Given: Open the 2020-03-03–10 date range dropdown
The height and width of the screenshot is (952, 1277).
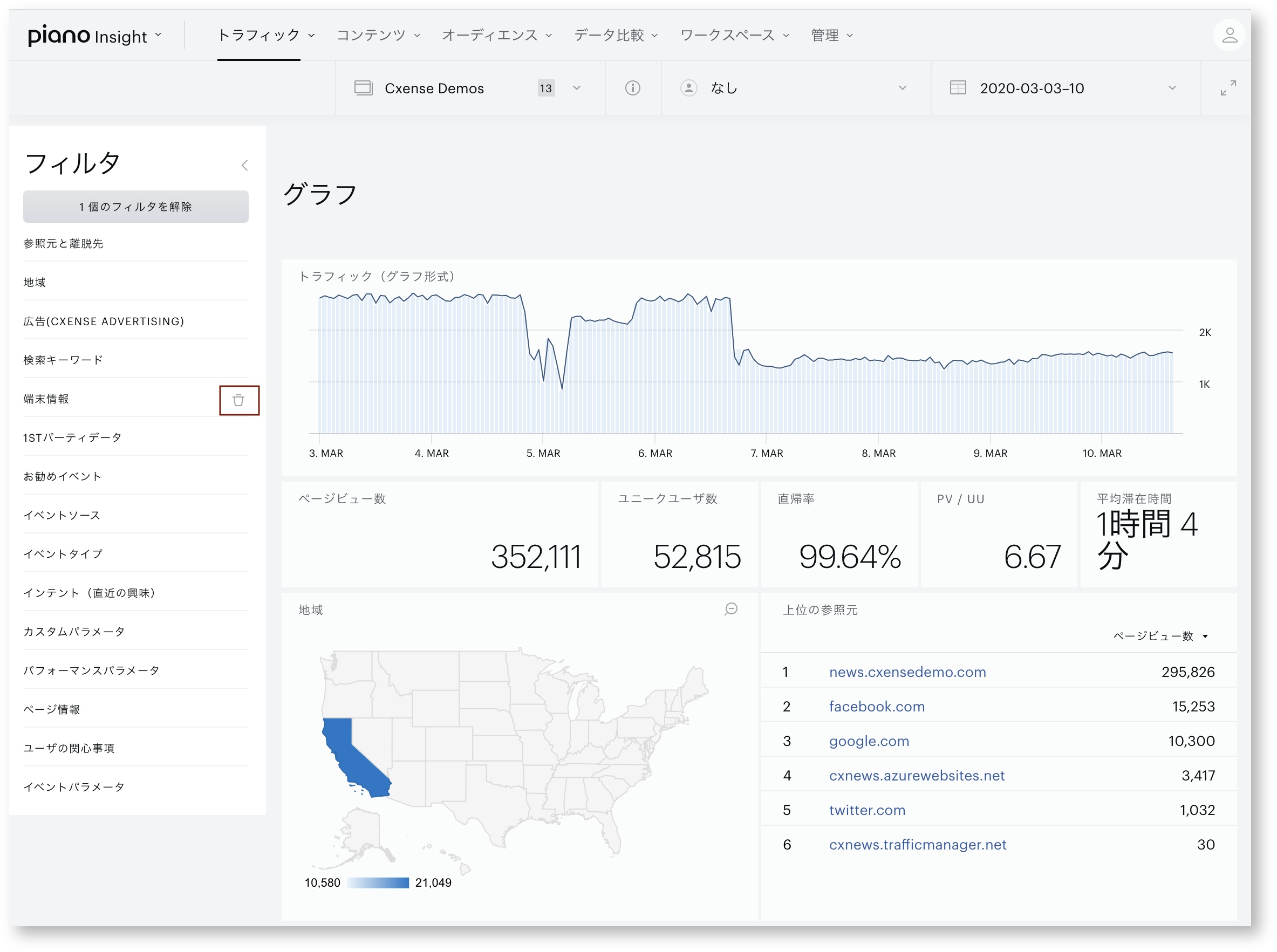Looking at the screenshot, I should click(x=1065, y=87).
